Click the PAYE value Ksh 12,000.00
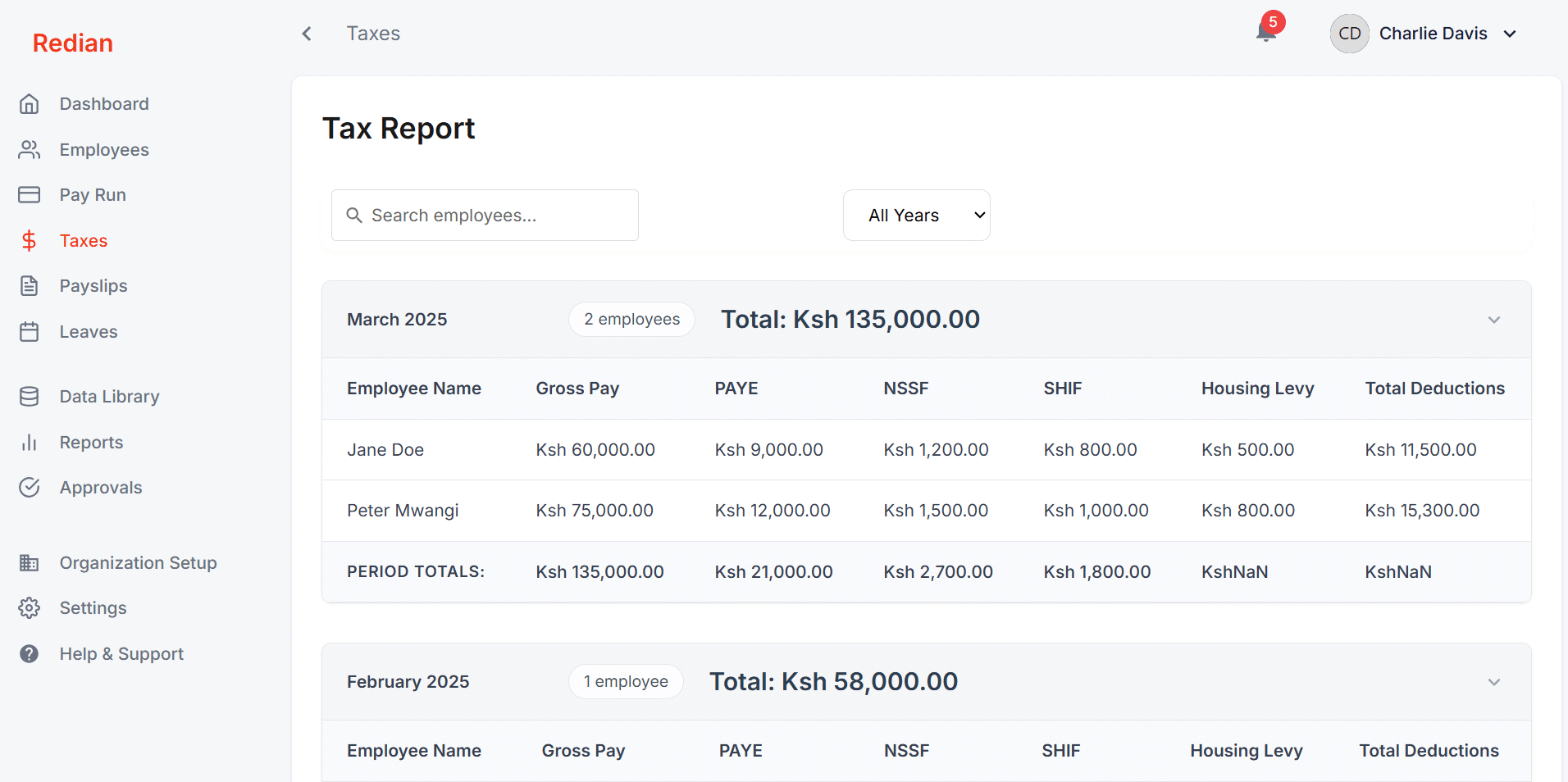 773,511
